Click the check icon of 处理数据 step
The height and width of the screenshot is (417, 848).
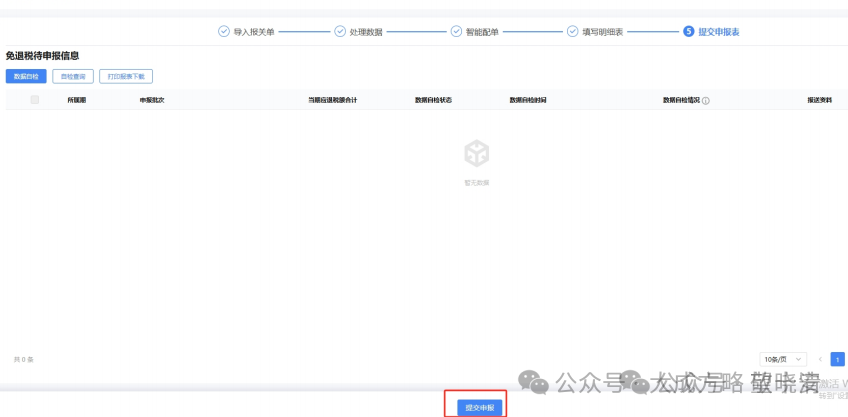coord(340,31)
